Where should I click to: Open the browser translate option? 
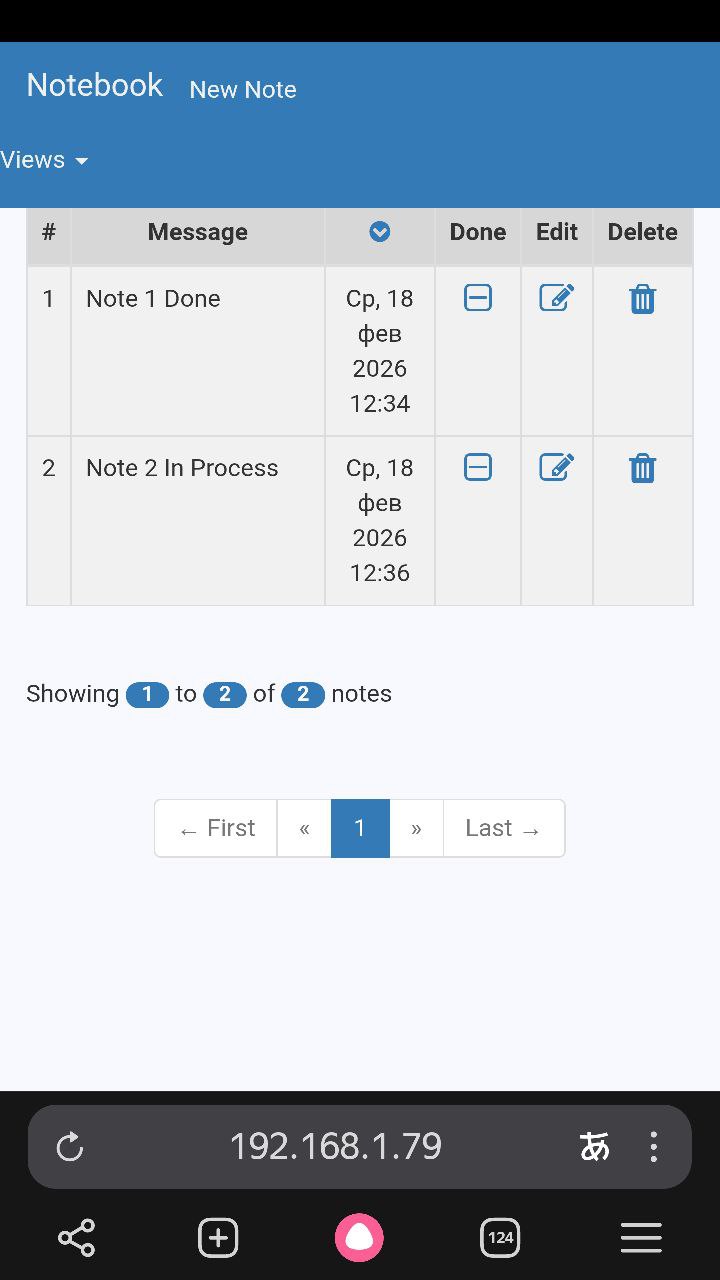pyautogui.click(x=594, y=1146)
